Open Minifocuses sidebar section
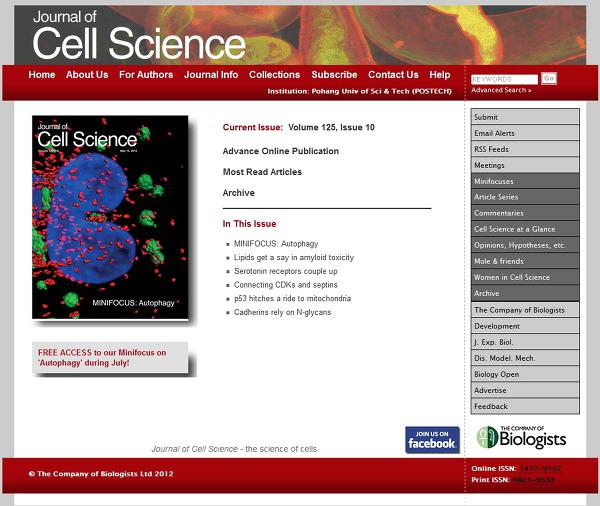The width and height of the screenshot is (600, 506). click(525, 181)
